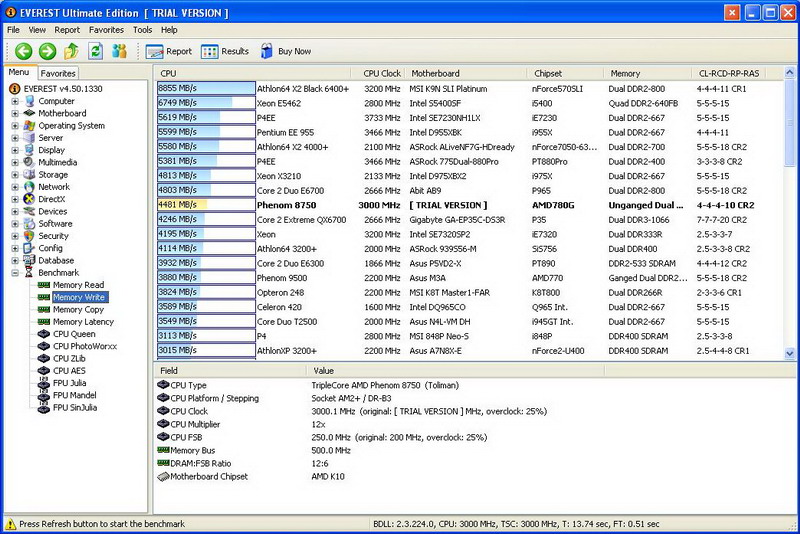Expand the Computer tree node

pos(15,101)
